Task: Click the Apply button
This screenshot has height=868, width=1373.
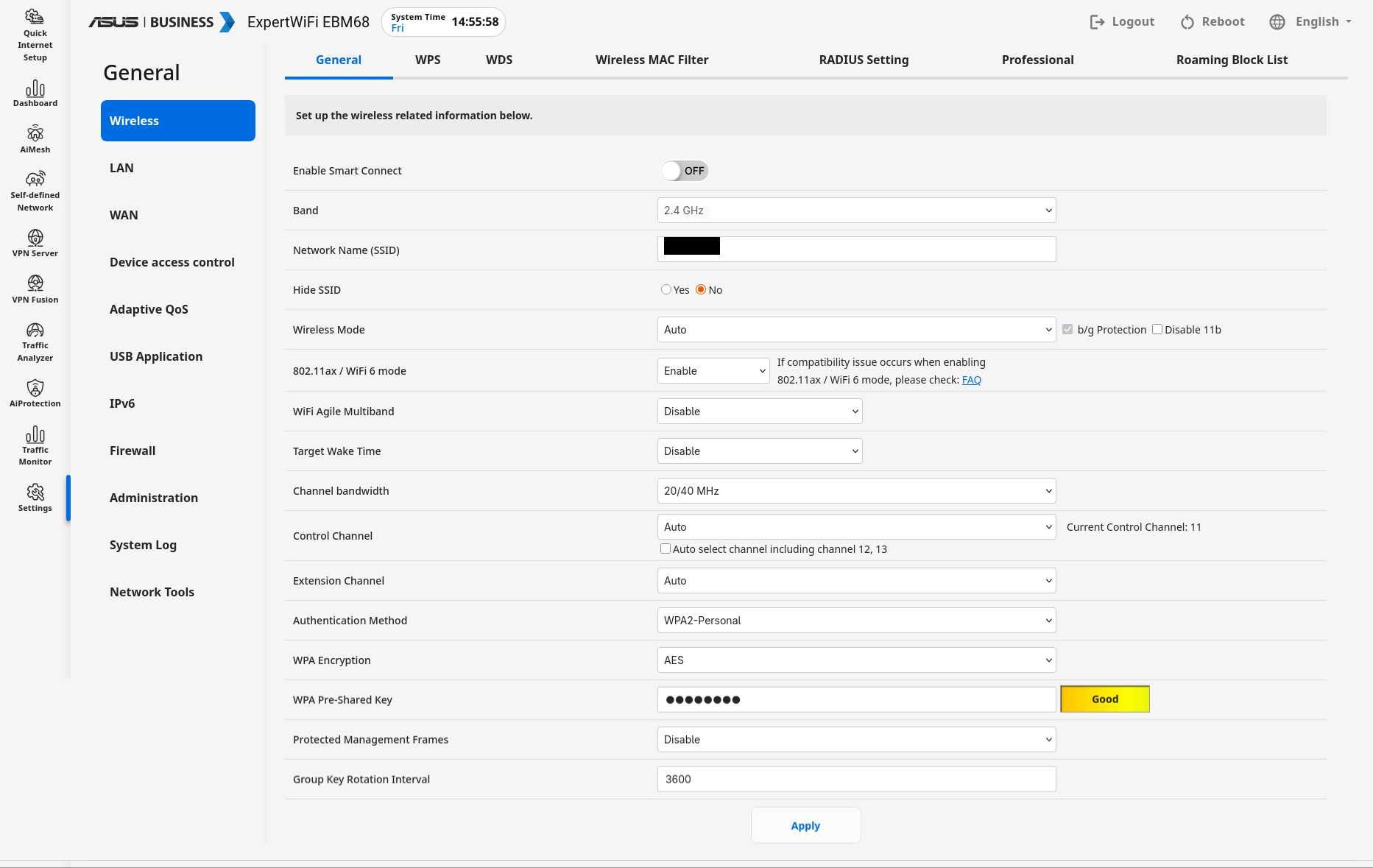Action: (x=805, y=826)
